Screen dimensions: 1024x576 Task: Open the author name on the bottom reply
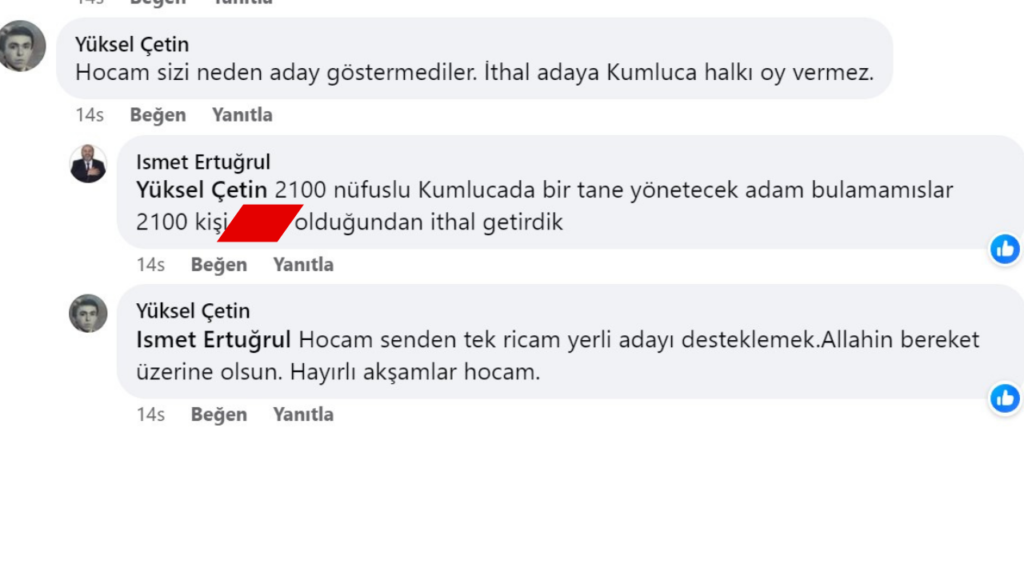tap(193, 311)
